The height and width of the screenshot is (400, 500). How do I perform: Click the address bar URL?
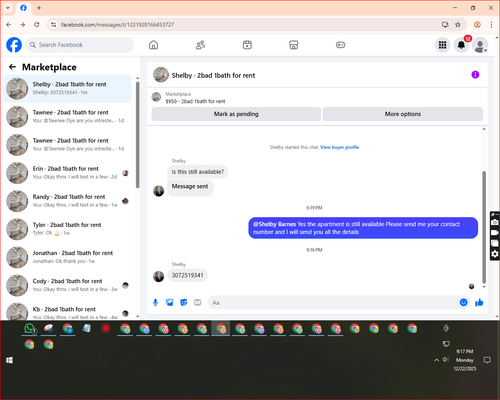point(117,24)
